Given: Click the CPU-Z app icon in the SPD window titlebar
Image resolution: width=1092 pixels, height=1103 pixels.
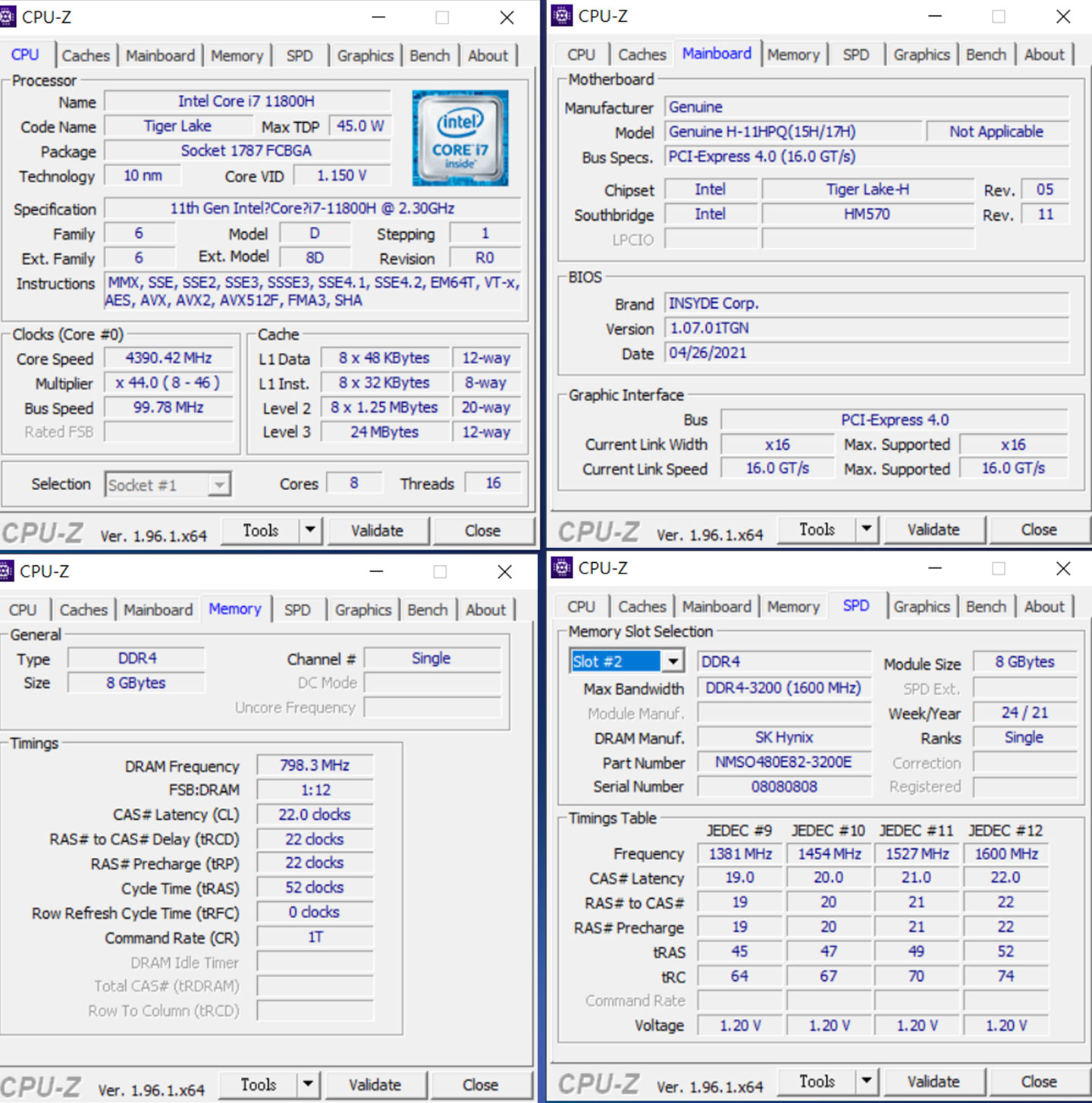Looking at the screenshot, I should 561,567.
